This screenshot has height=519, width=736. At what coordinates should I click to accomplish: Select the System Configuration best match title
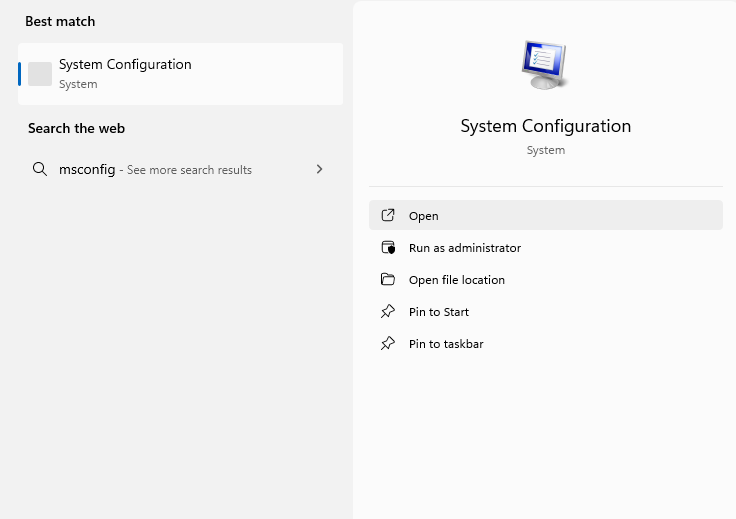[x=125, y=65]
